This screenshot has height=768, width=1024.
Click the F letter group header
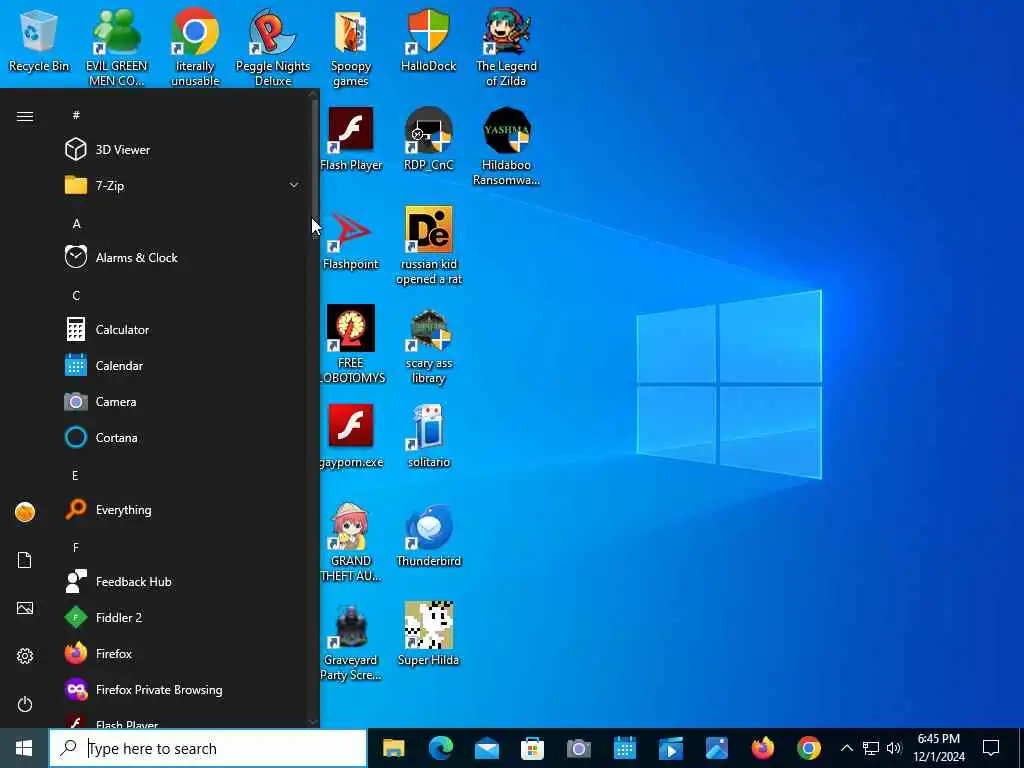click(x=76, y=547)
